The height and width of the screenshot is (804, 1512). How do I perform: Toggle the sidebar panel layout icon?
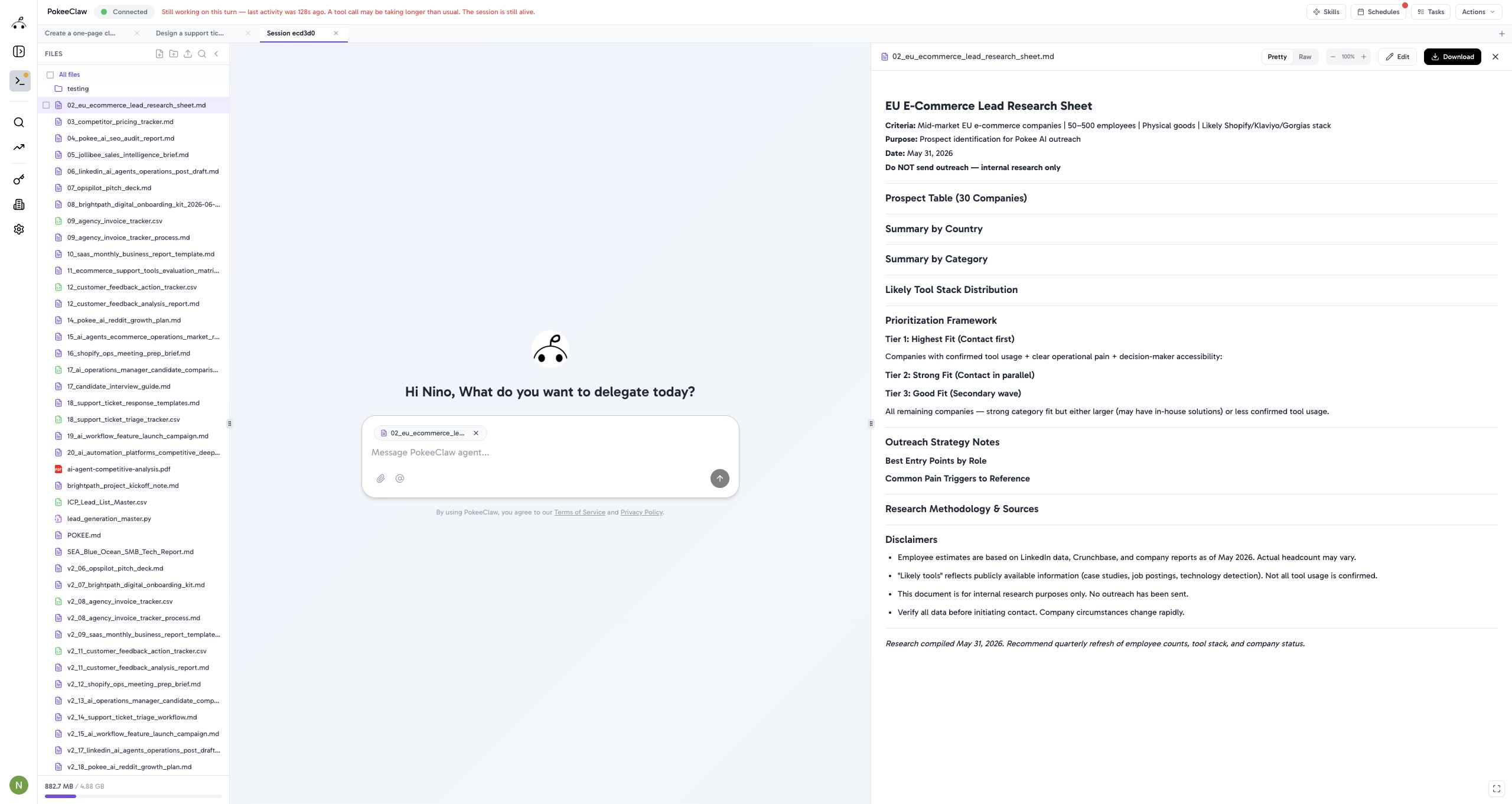[x=19, y=51]
